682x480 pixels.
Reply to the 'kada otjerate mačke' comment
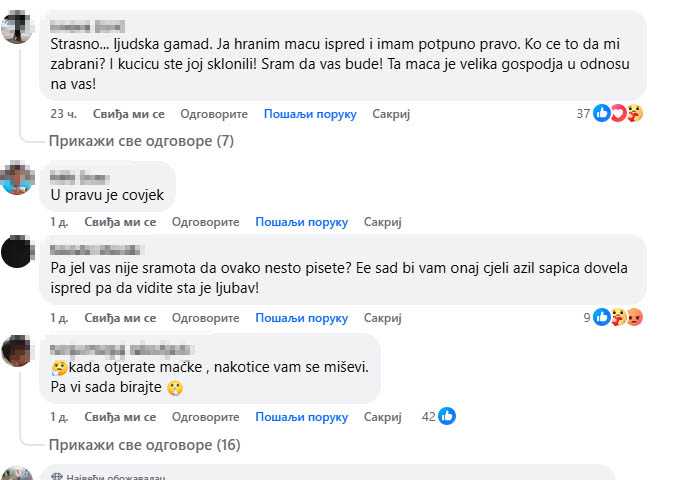(205, 417)
